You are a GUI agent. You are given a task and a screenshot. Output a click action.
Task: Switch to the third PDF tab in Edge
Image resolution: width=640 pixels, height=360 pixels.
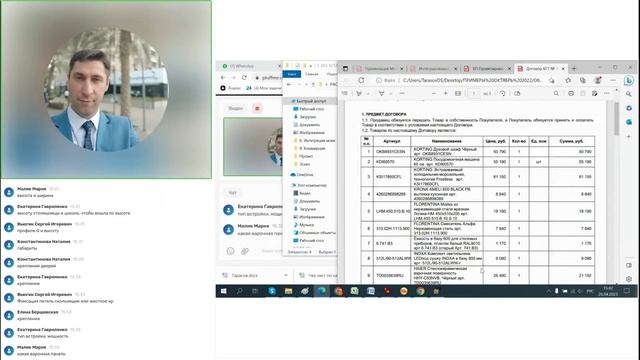pyautogui.click(x=487, y=69)
